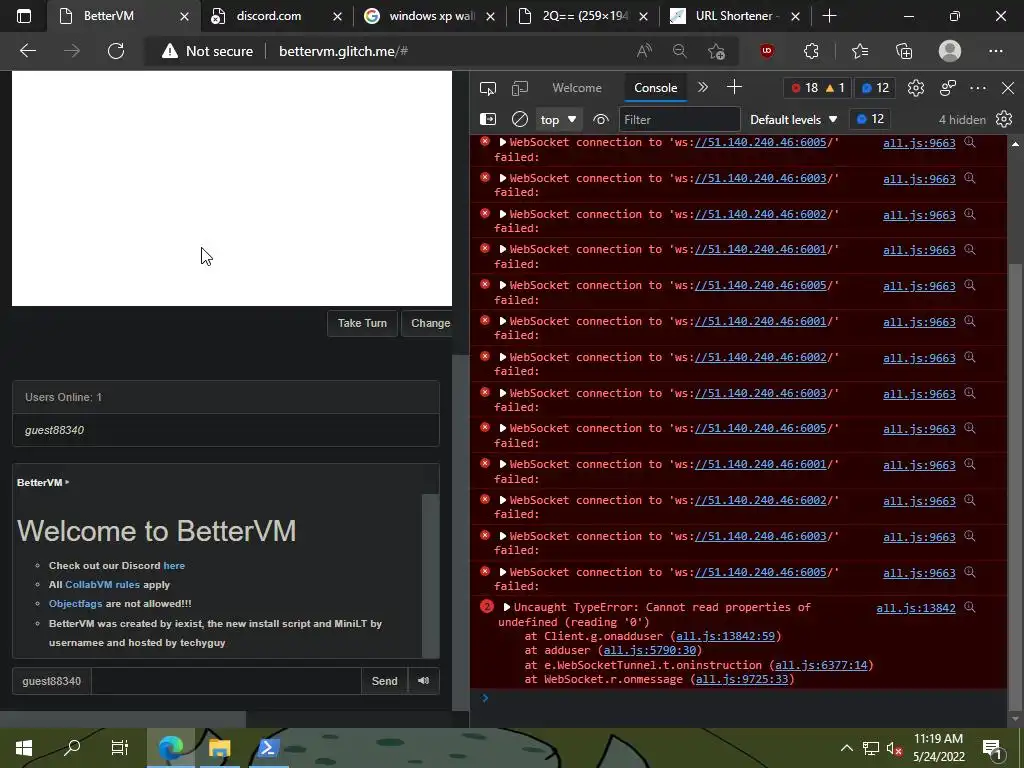The image size is (1024, 768).
Task: Click the Take Turn button
Action: pyautogui.click(x=362, y=323)
